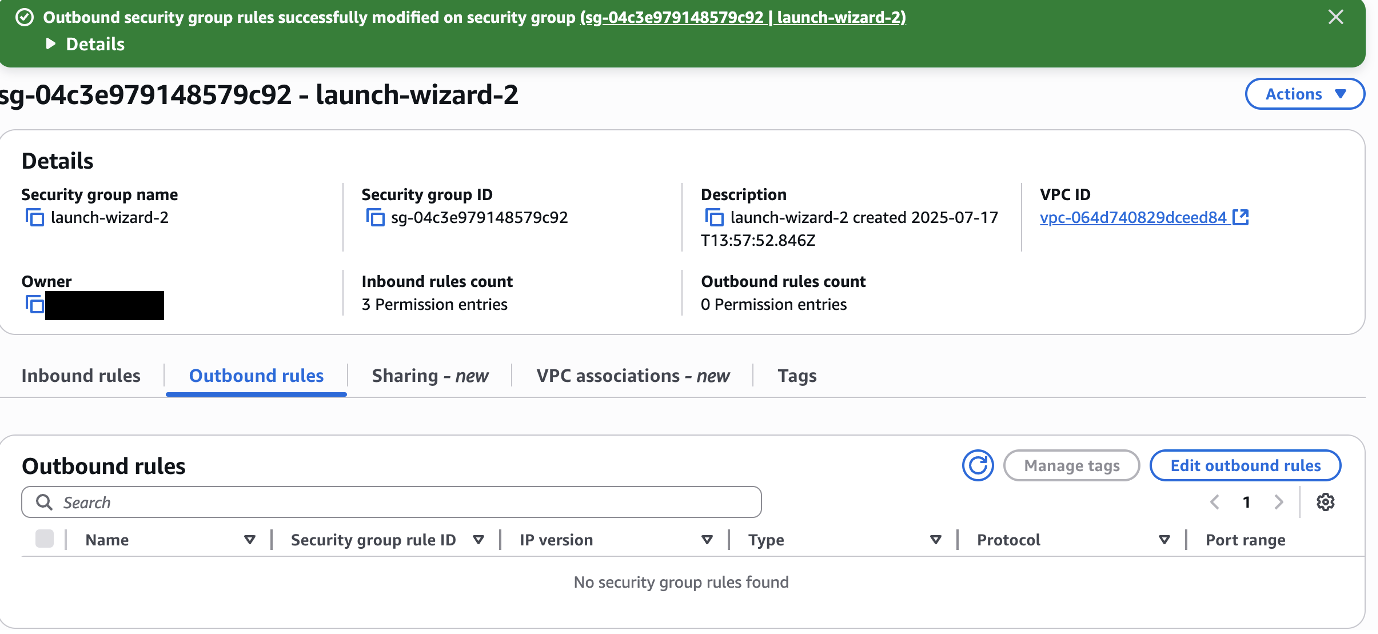
Task: Copy the description text
Action: (715, 218)
